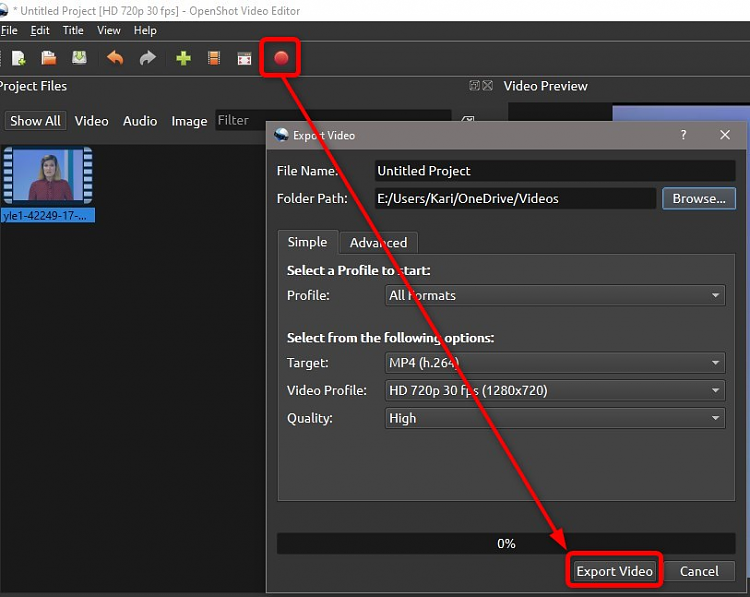Click the help question mark in Export dialog
750x597 pixels.
[683, 135]
